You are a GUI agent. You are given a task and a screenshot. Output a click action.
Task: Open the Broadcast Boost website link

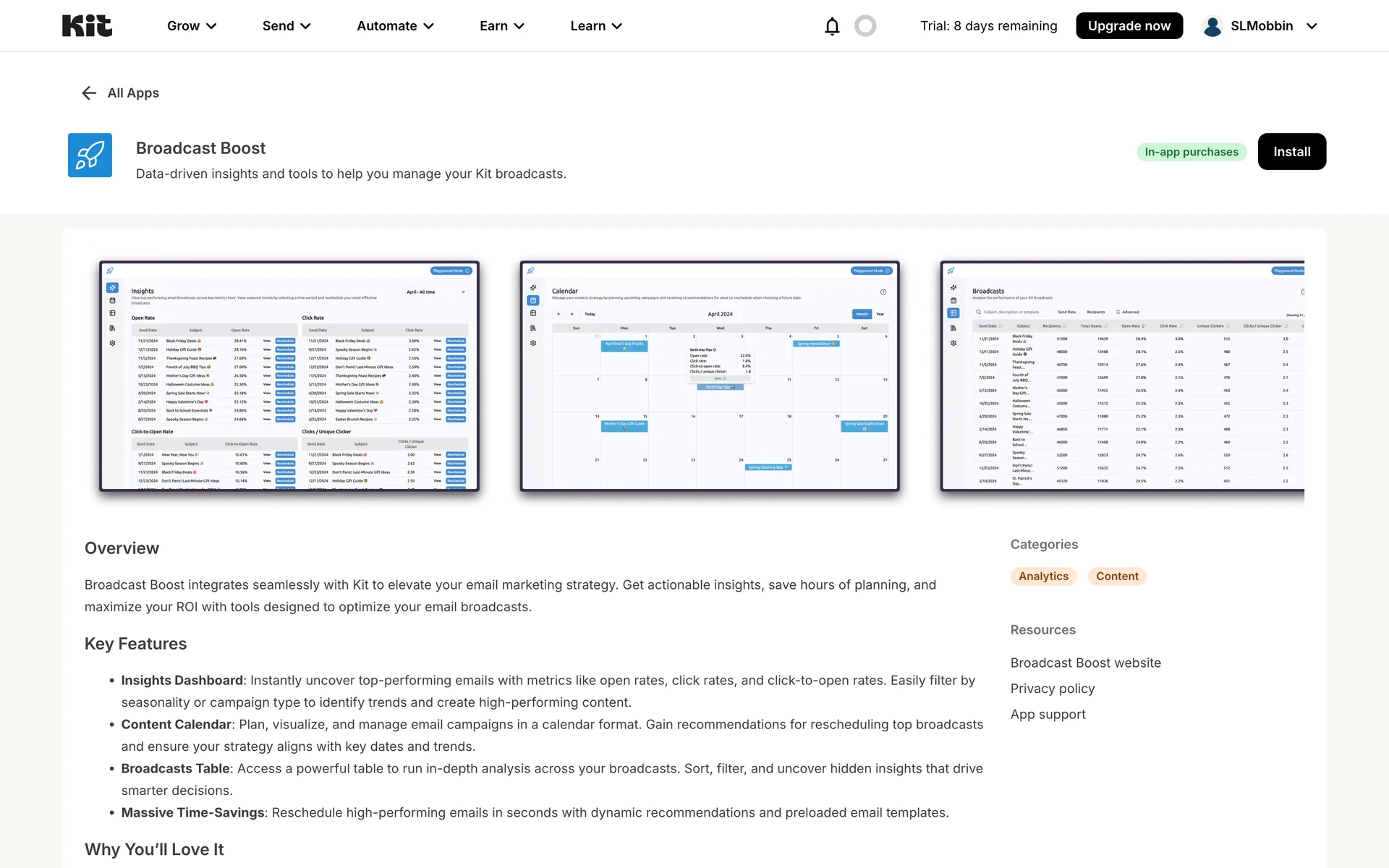tap(1085, 663)
